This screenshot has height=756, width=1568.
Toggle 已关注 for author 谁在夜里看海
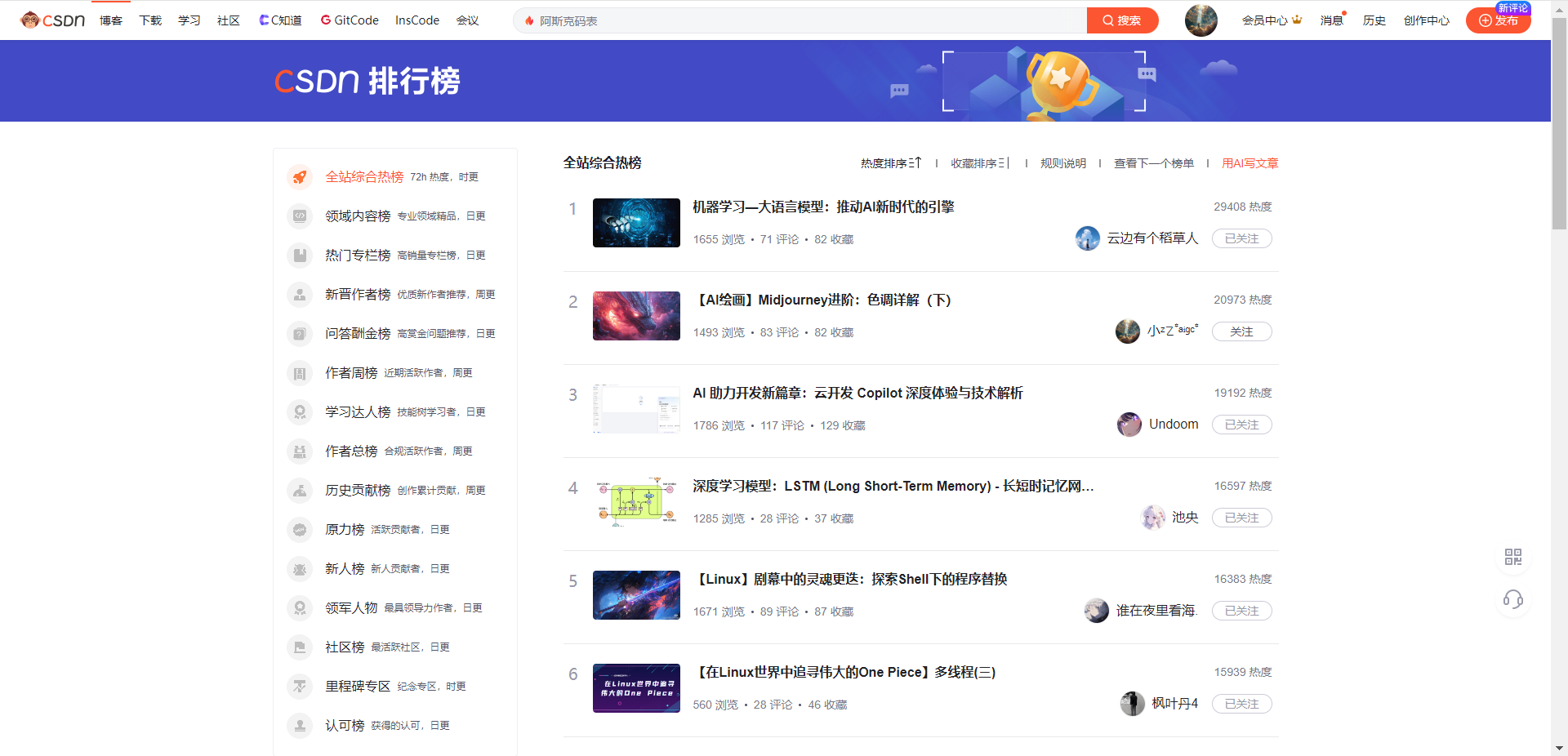(x=1241, y=611)
